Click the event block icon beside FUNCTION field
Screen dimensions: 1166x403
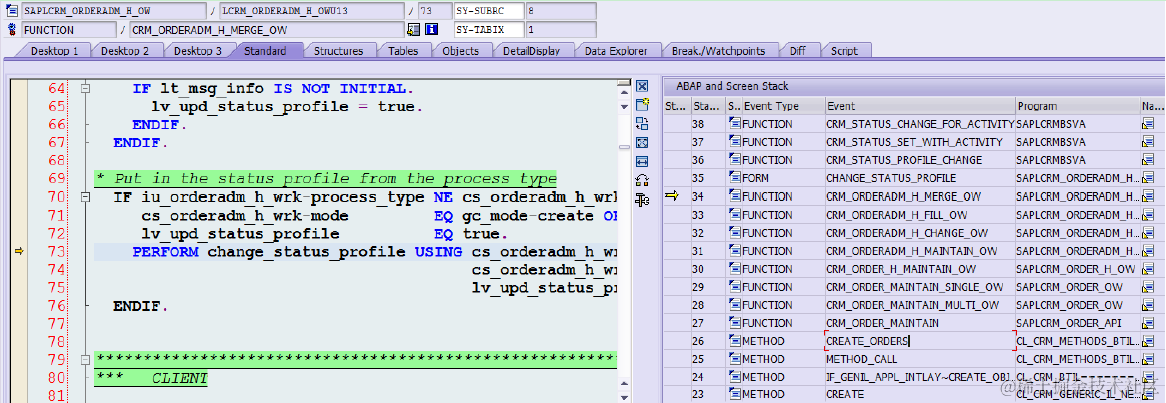[12, 30]
